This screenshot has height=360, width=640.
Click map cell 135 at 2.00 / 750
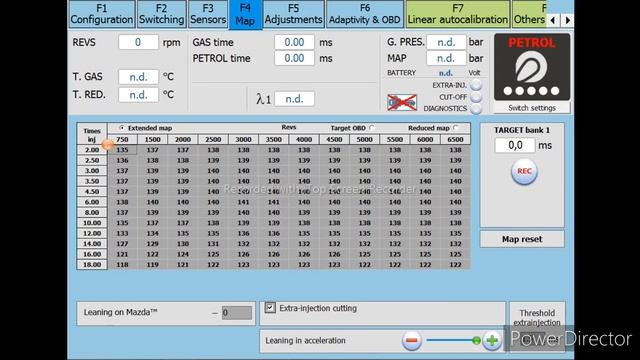122,150
